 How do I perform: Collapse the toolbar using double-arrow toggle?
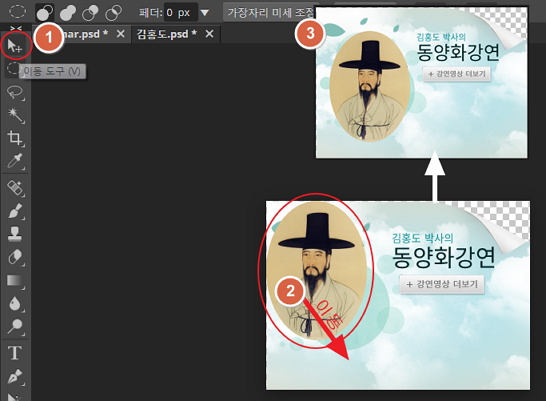(16, 29)
